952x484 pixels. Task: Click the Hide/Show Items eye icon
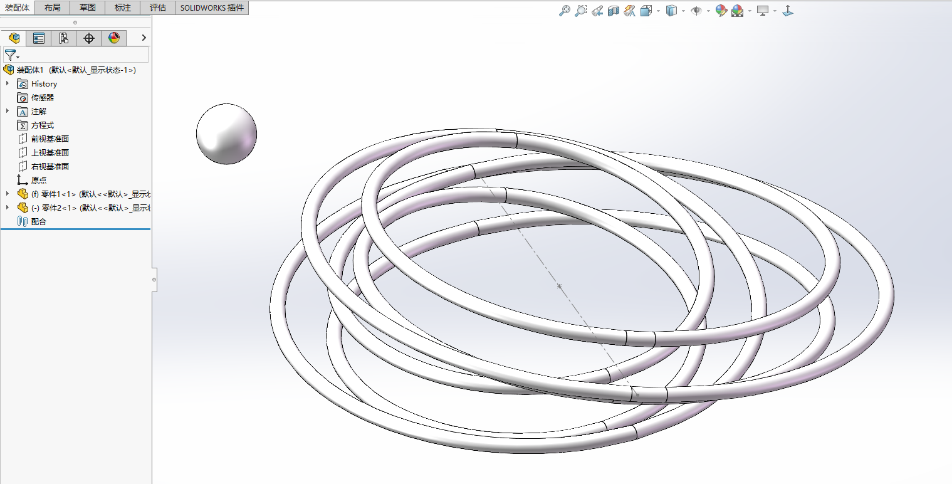click(696, 10)
